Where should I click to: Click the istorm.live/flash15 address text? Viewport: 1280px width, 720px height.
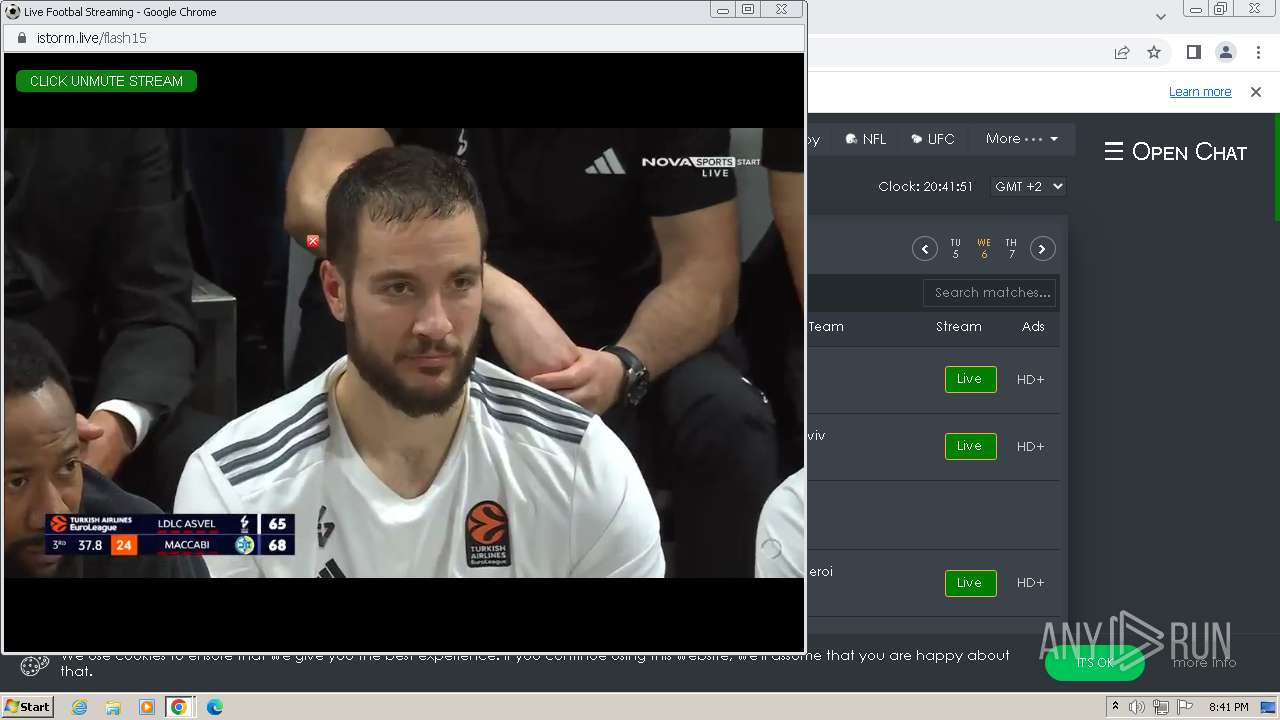[x=92, y=38]
